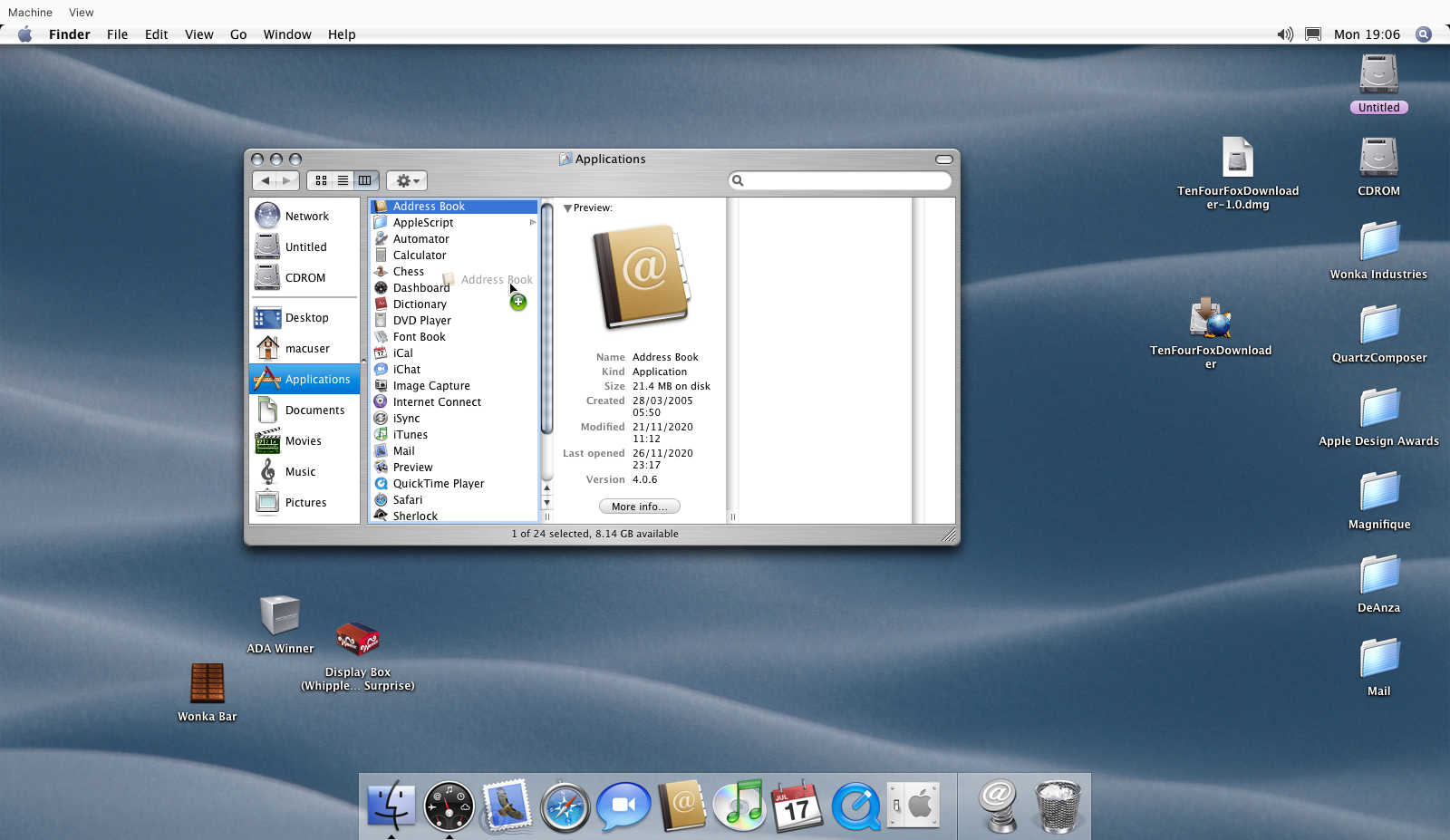Select the Display Box desktop icon
This screenshot has width=1450, height=840.
click(x=358, y=640)
